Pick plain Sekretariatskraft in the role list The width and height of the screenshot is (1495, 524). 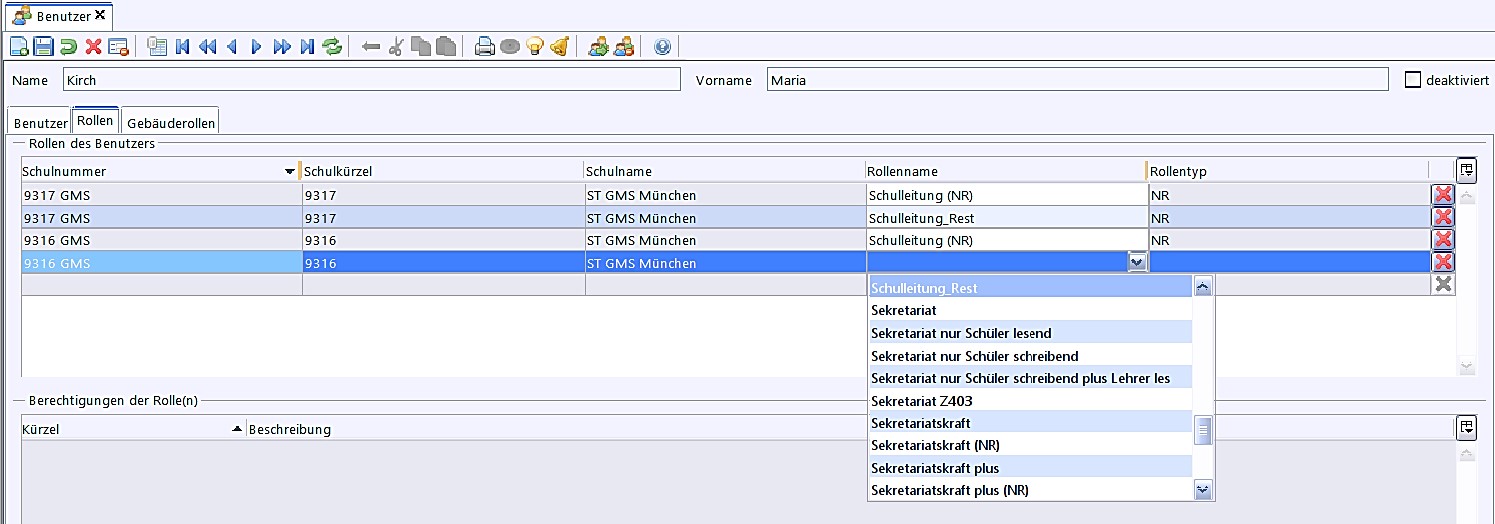1030,423
